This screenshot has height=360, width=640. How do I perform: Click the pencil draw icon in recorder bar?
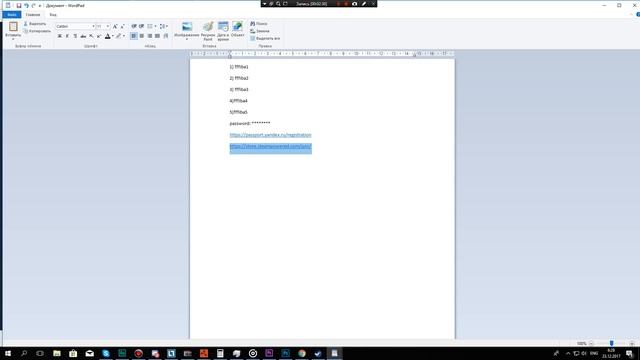click(x=364, y=4)
